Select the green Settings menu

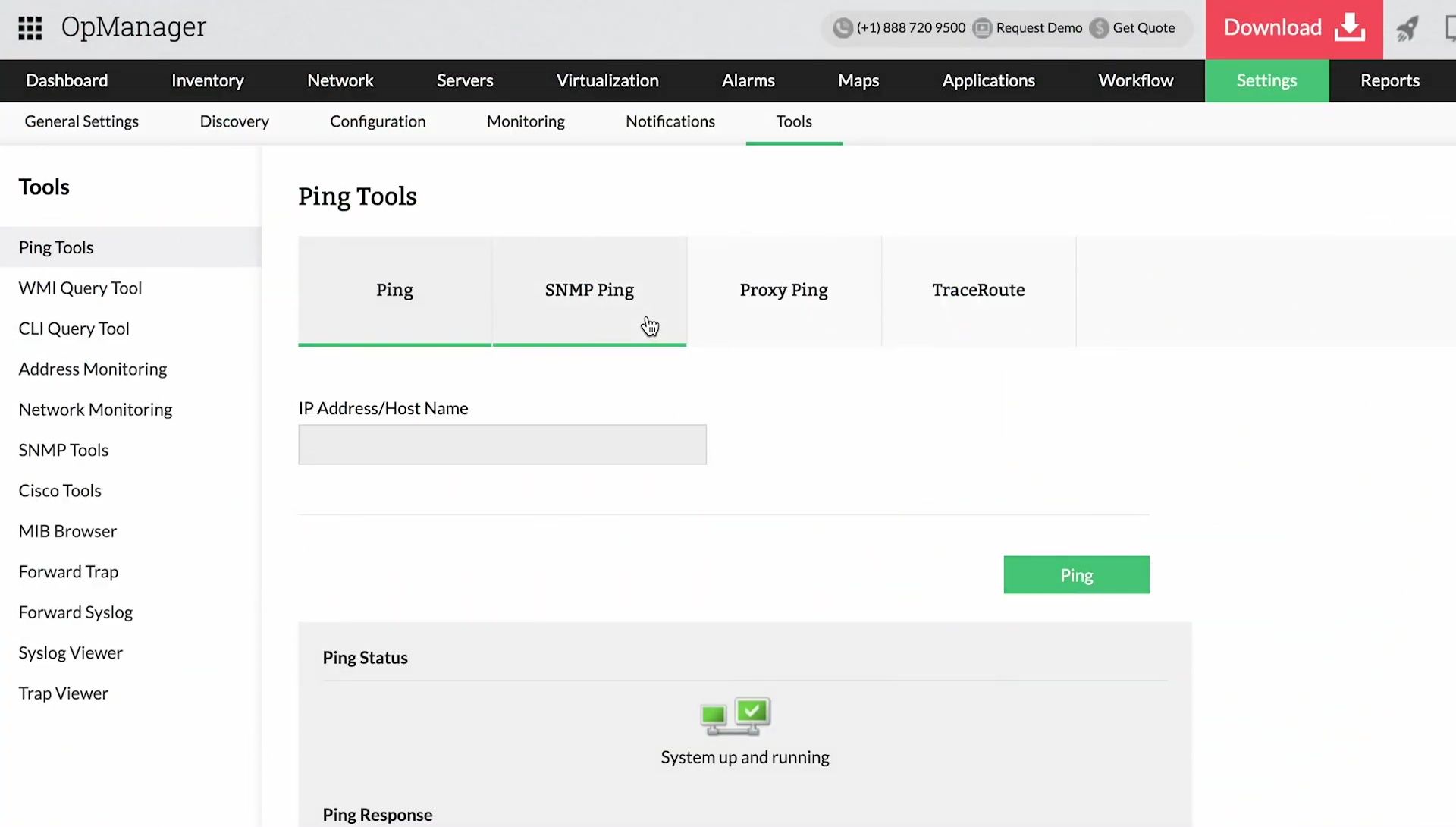(x=1266, y=80)
